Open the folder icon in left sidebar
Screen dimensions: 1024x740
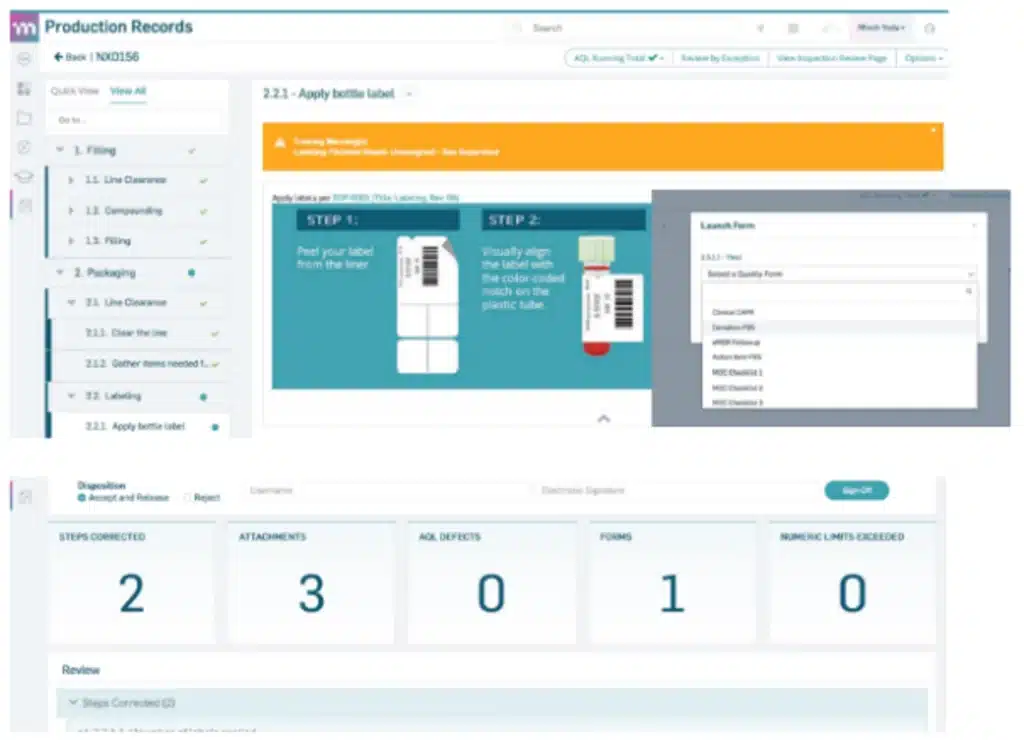[x=24, y=118]
